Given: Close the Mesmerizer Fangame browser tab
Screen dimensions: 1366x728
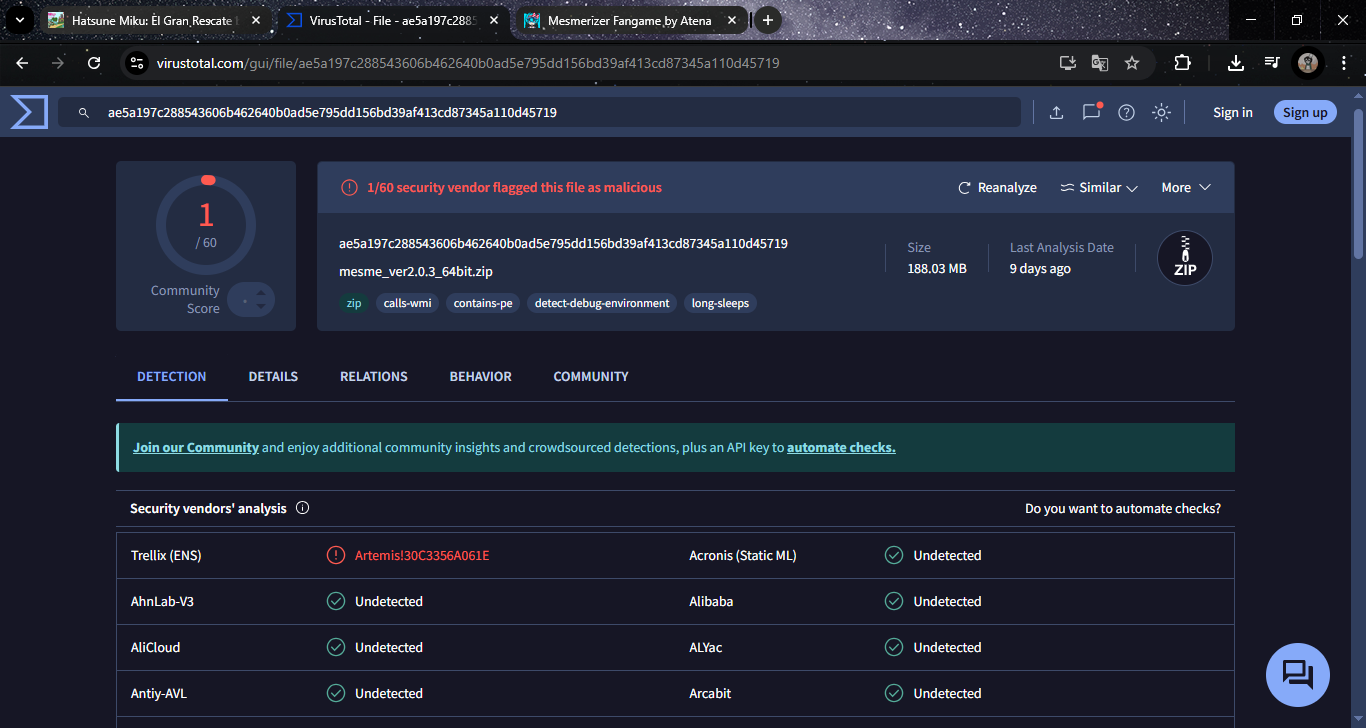Looking at the screenshot, I should (x=731, y=20).
